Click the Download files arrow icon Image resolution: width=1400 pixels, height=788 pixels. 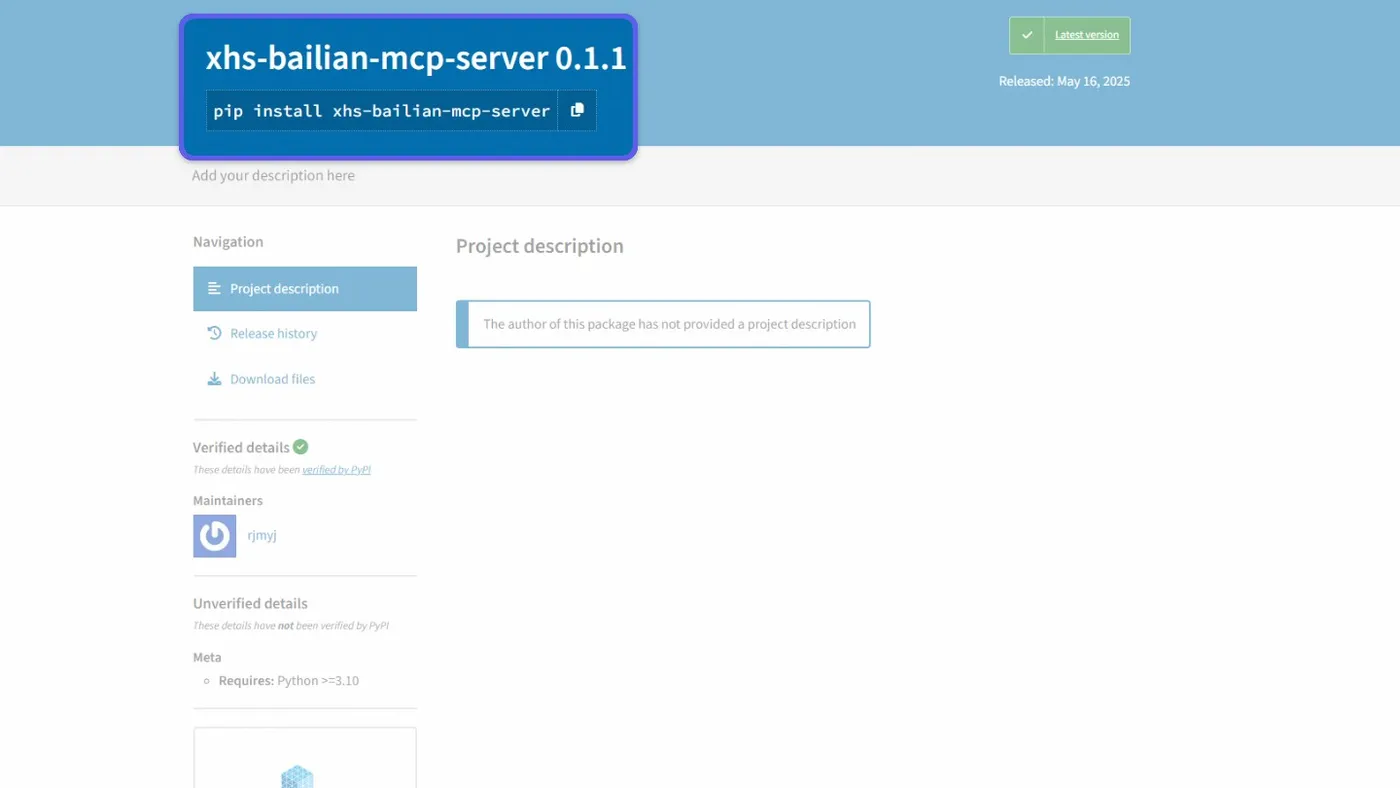coord(214,379)
